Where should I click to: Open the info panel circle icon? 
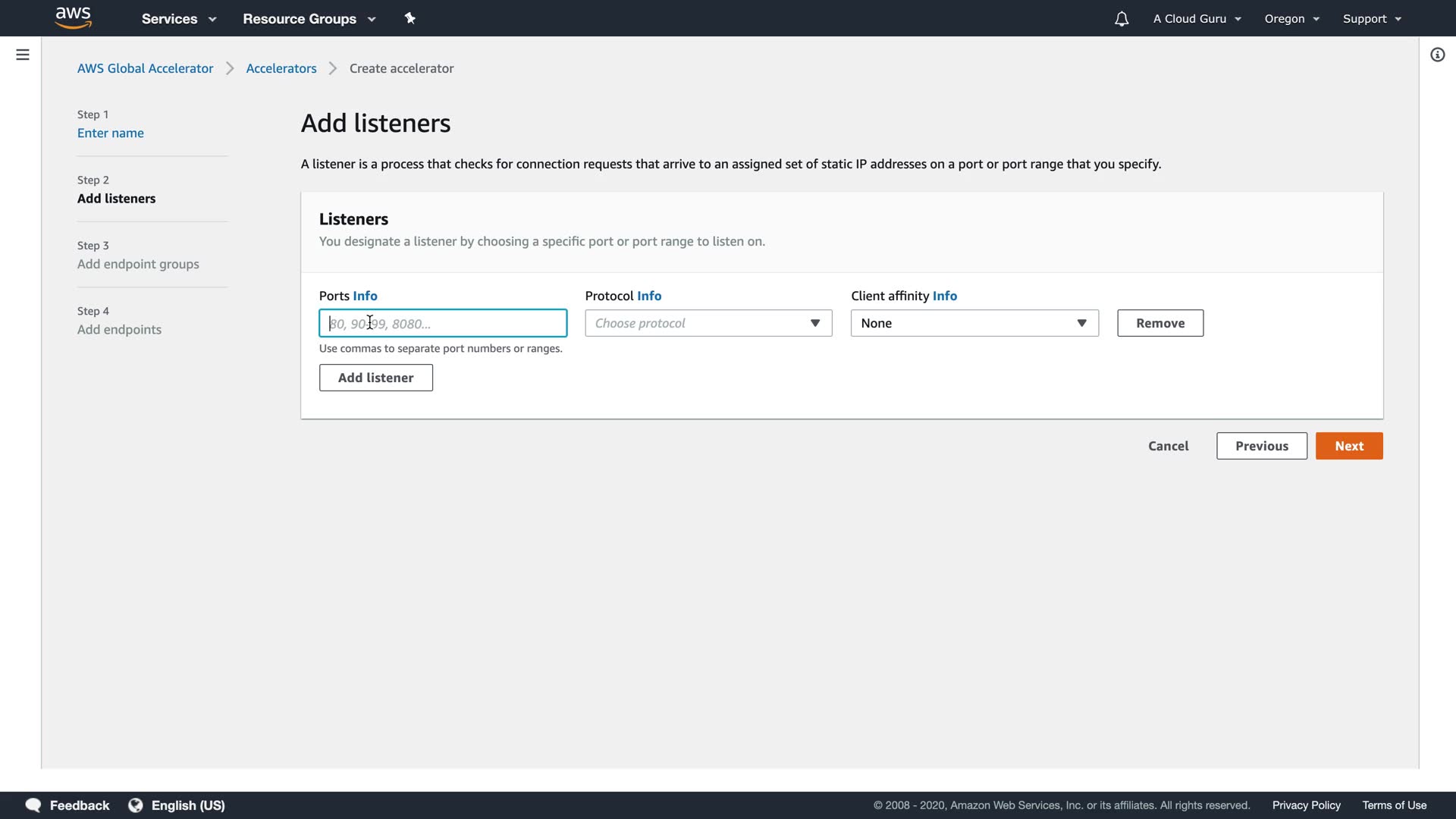(x=1437, y=55)
